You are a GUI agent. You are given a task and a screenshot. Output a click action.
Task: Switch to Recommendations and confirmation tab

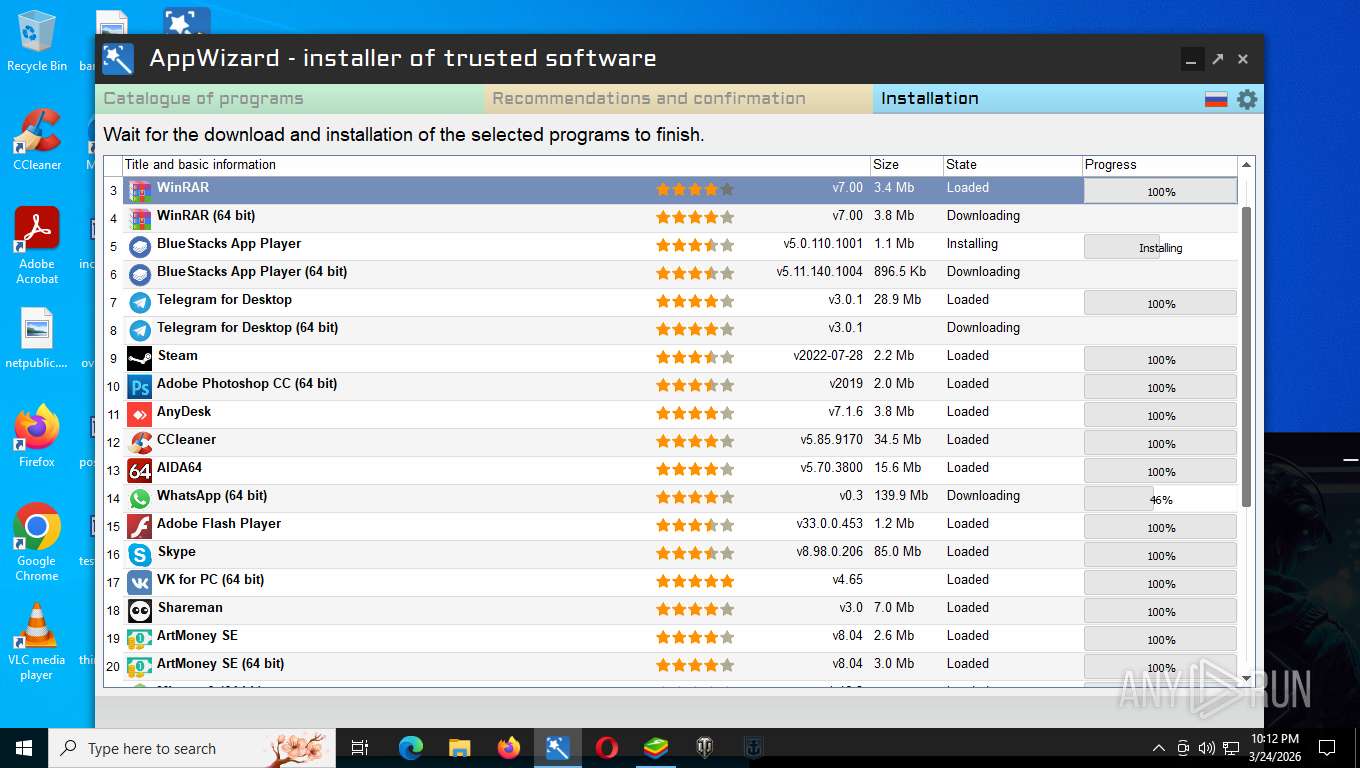coord(679,98)
